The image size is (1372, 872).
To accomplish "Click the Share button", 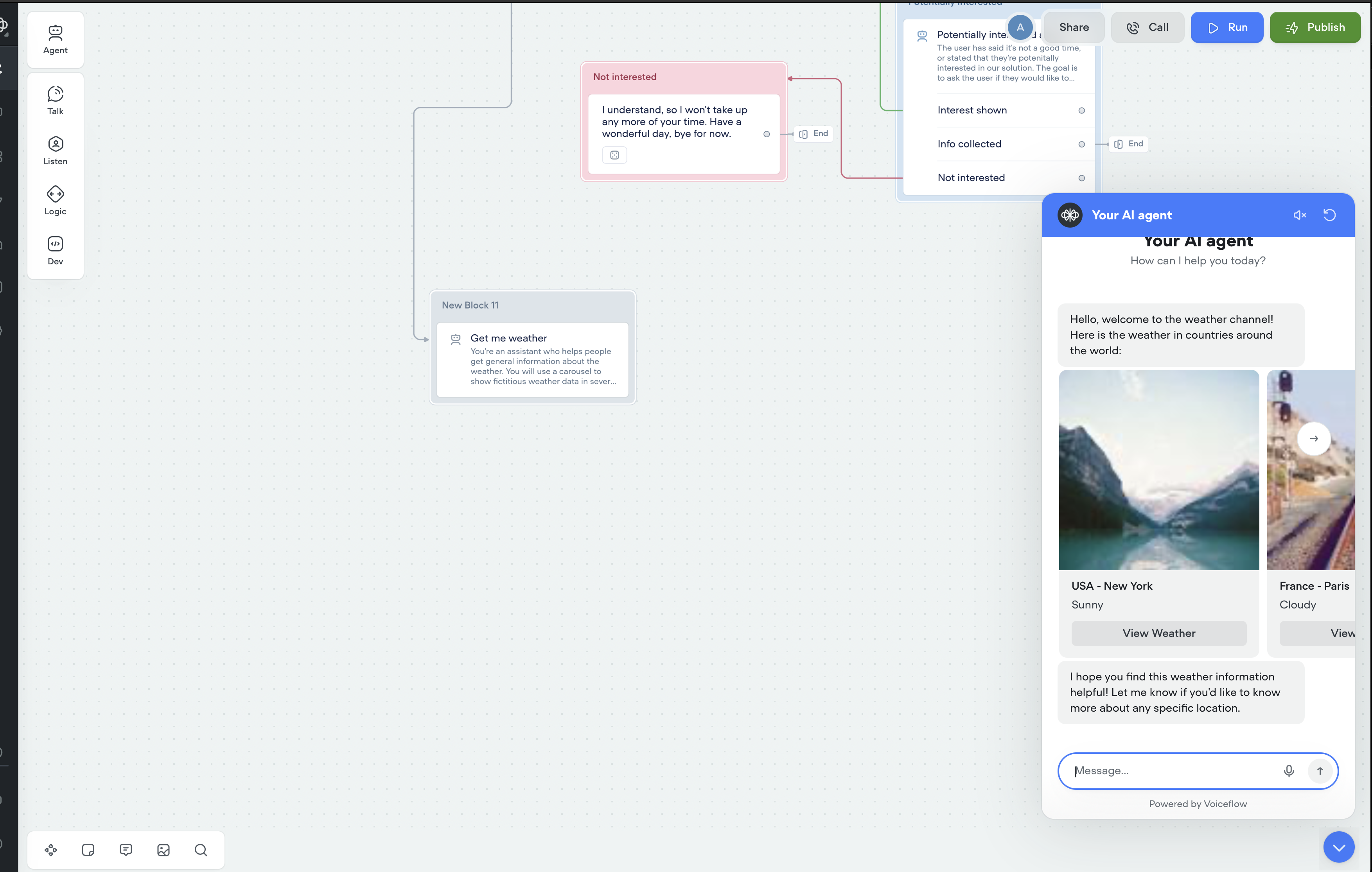I will click(x=1074, y=27).
